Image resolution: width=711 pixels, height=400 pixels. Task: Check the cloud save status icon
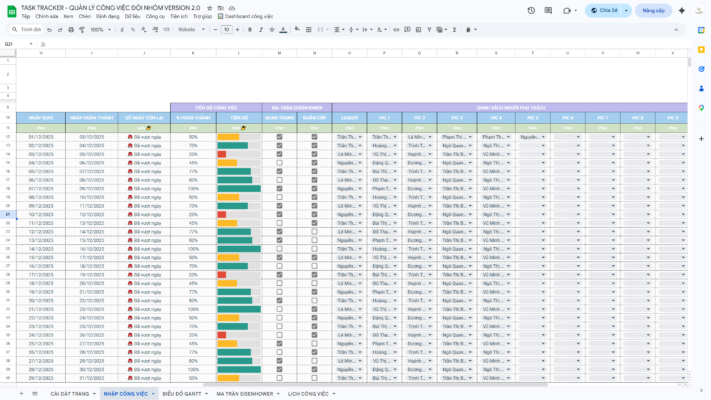point(232,8)
